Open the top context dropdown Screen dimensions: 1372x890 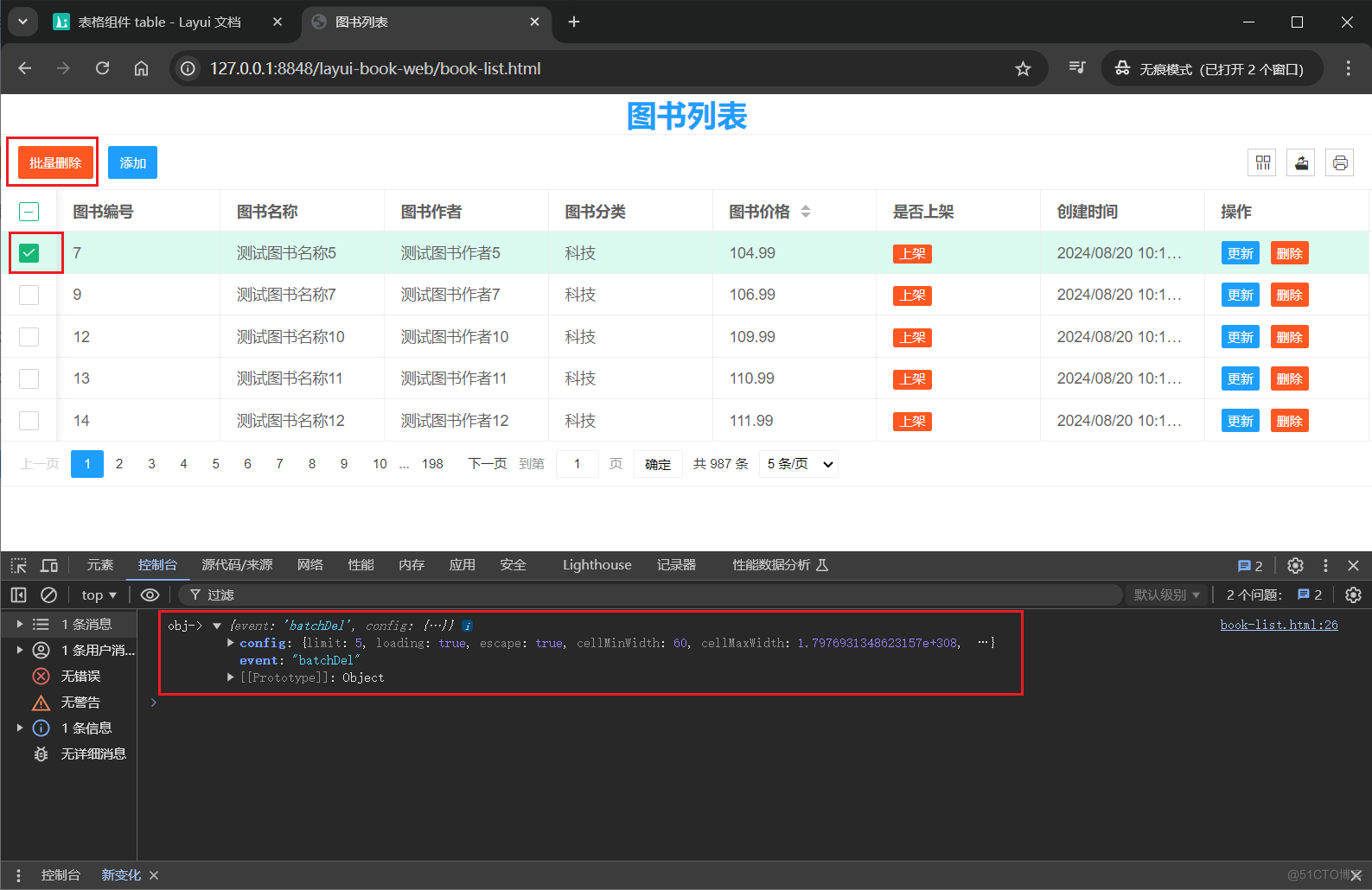99,594
